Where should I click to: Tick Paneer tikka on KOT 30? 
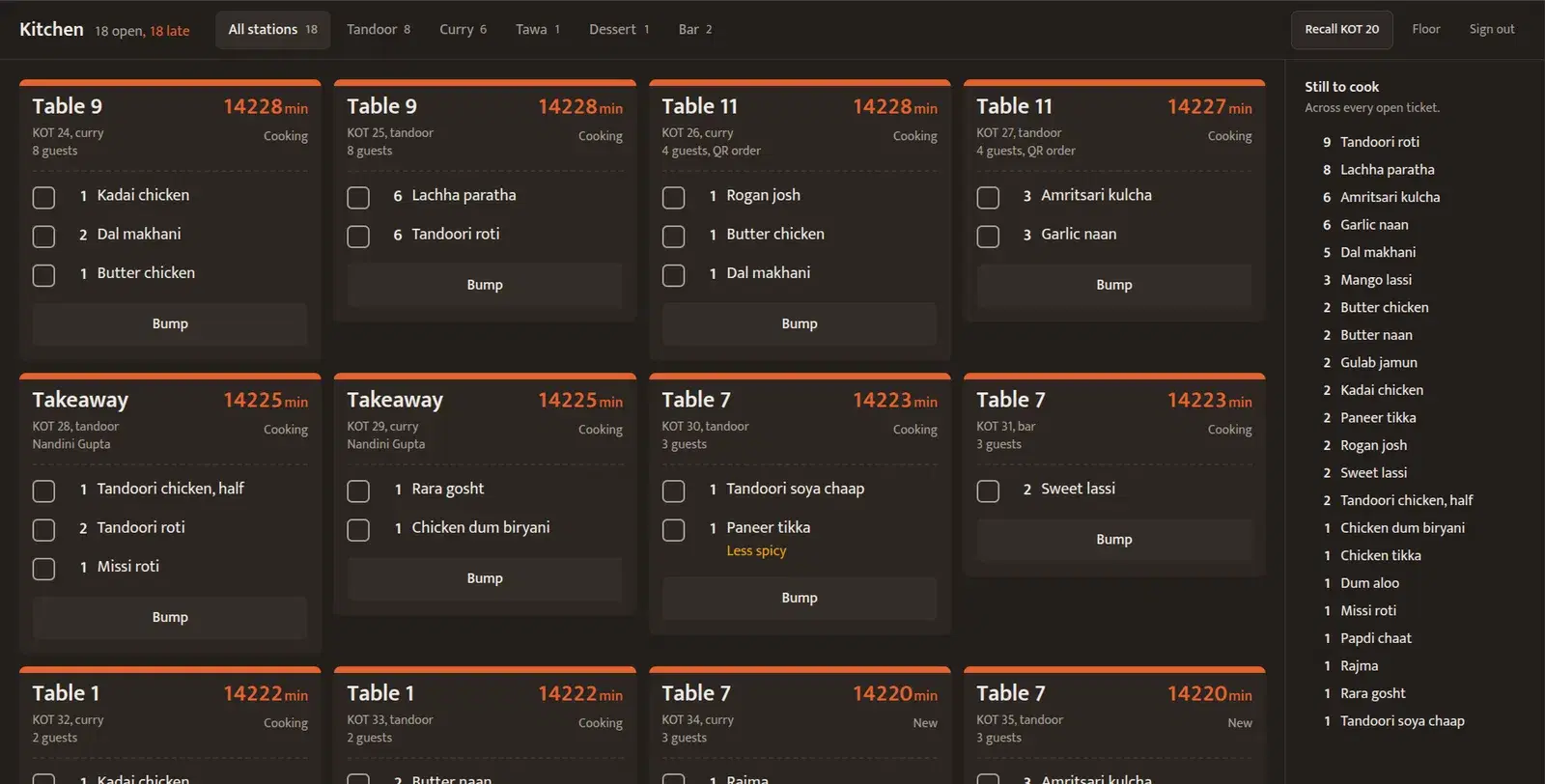[673, 530]
